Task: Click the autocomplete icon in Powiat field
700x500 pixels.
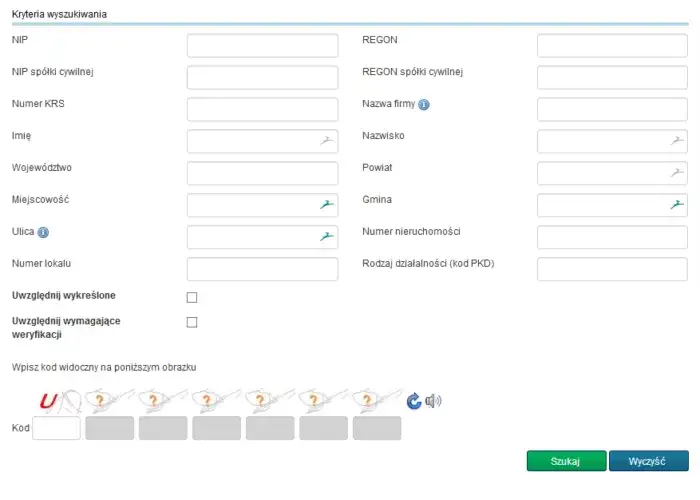Action: (677, 173)
